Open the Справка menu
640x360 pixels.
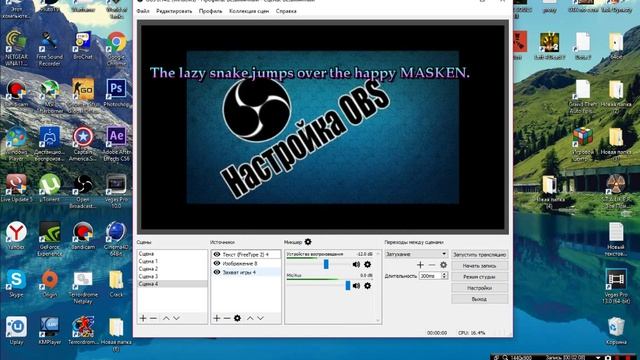(x=286, y=11)
